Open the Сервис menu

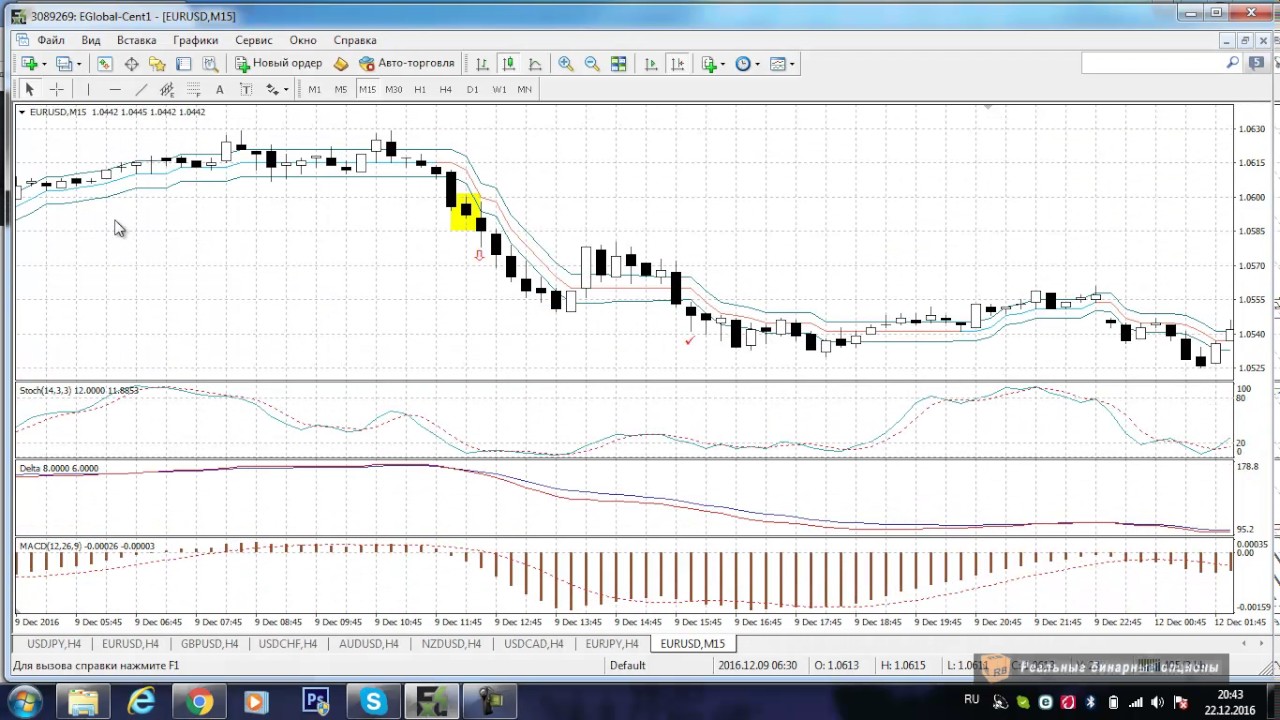click(x=254, y=40)
